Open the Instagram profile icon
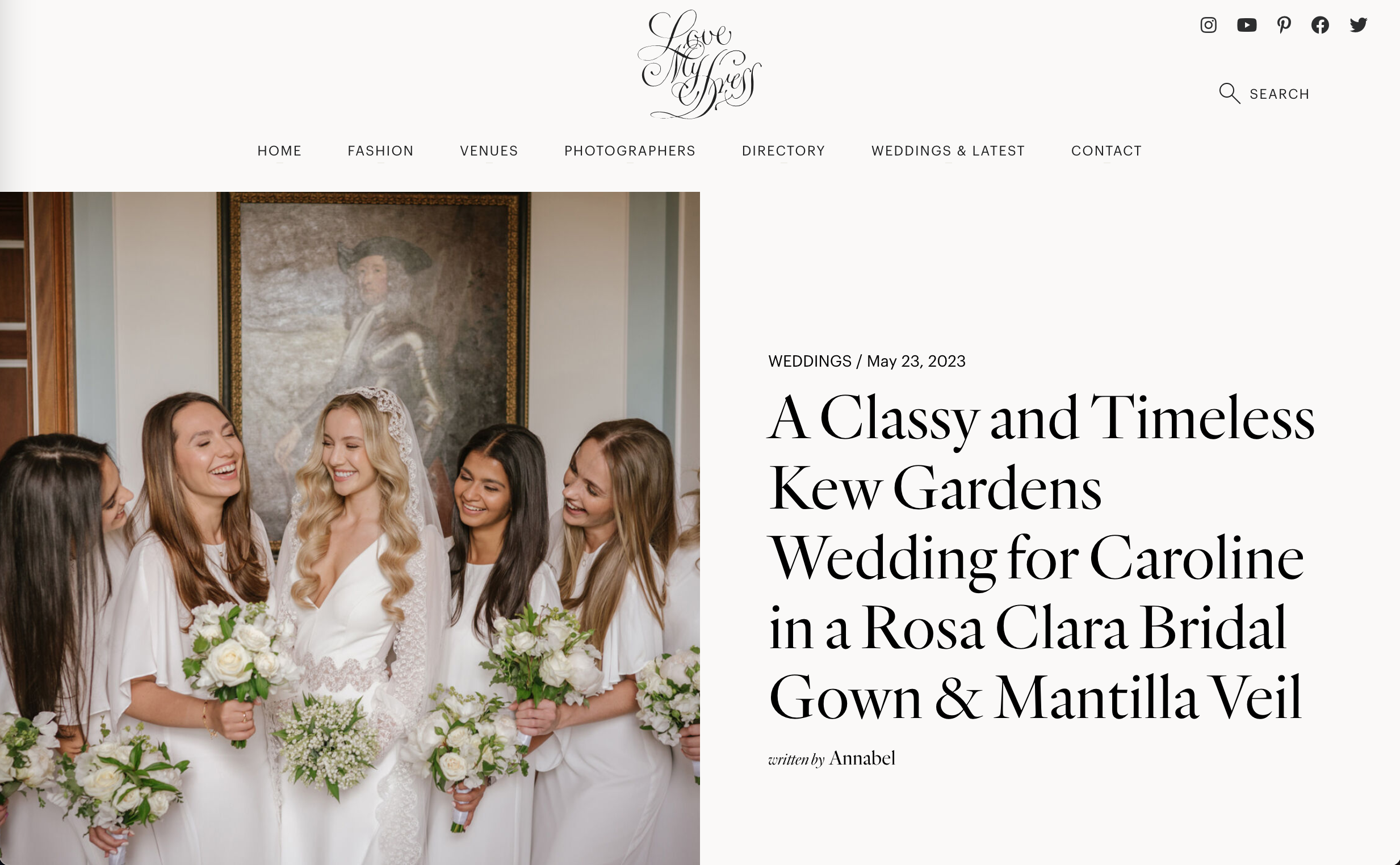This screenshot has width=1400, height=865. click(1208, 25)
